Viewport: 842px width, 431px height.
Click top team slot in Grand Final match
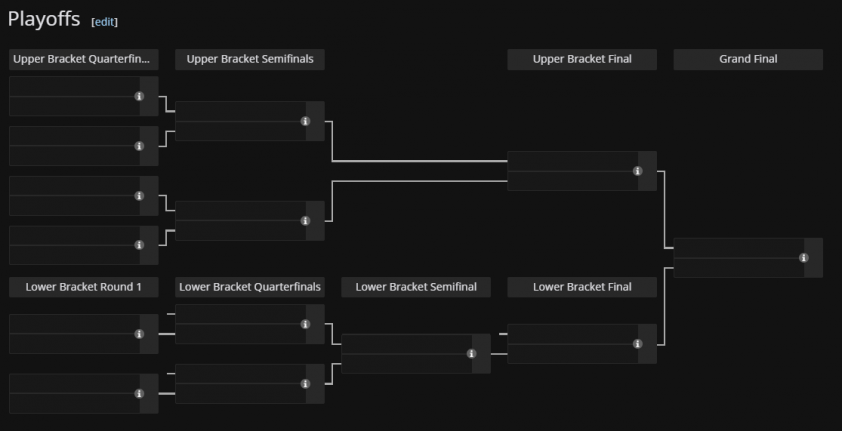(739, 249)
